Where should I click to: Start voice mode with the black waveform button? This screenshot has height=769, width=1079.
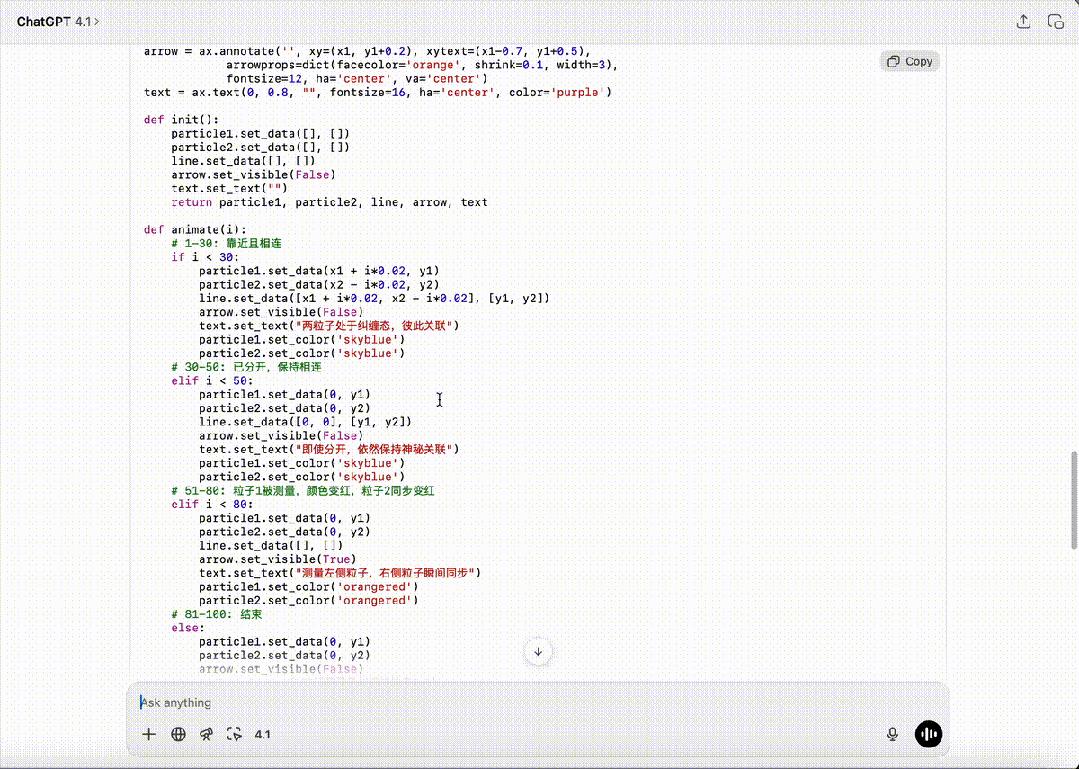[x=929, y=734]
